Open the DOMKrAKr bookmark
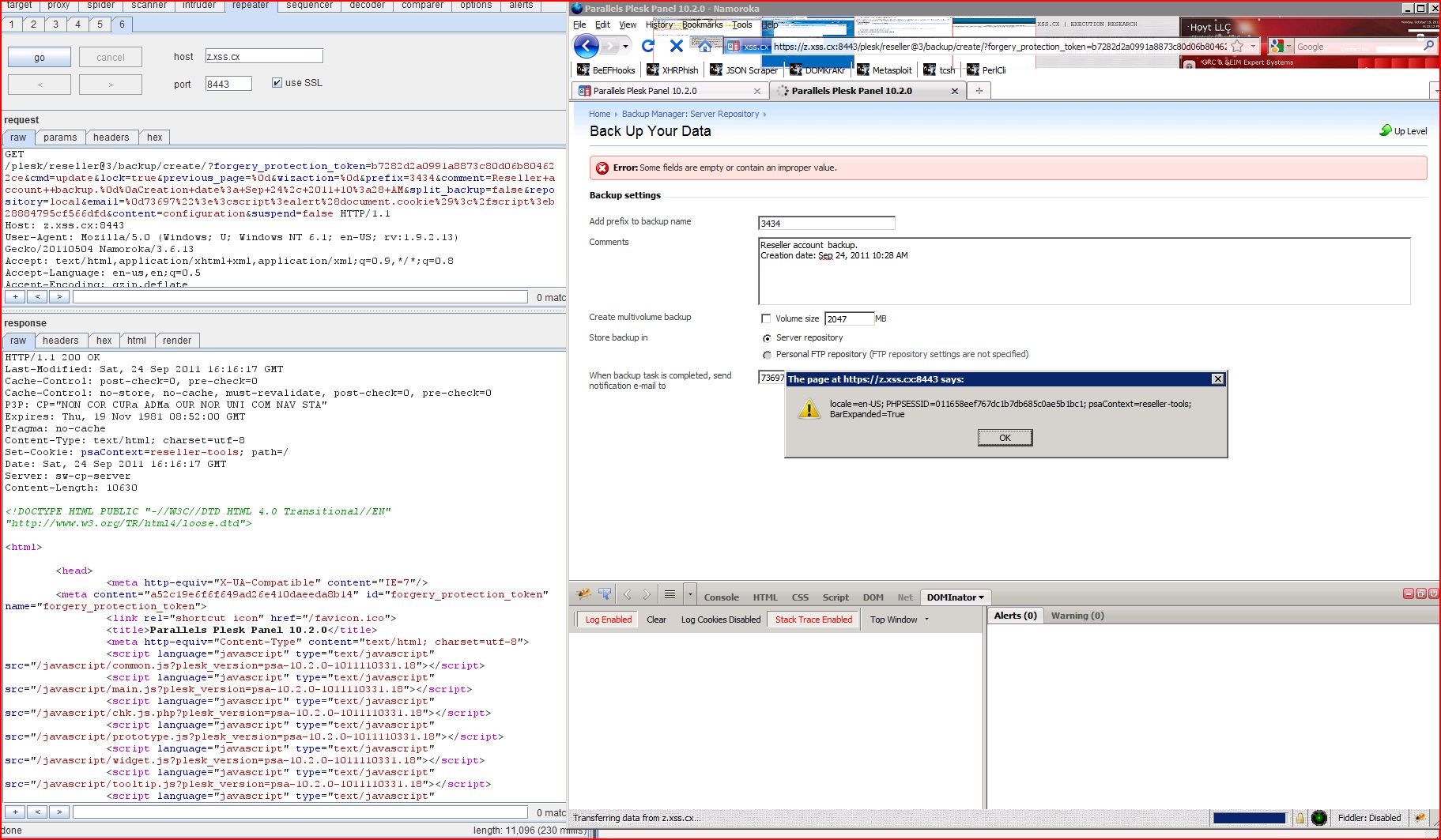1441x840 pixels. click(x=817, y=70)
